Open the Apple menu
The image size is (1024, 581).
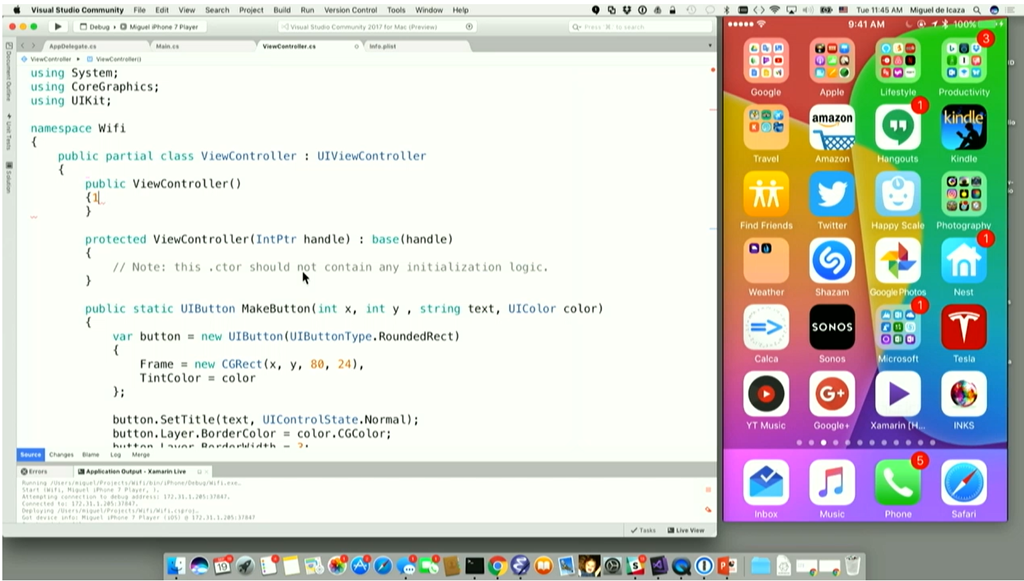click(x=16, y=10)
